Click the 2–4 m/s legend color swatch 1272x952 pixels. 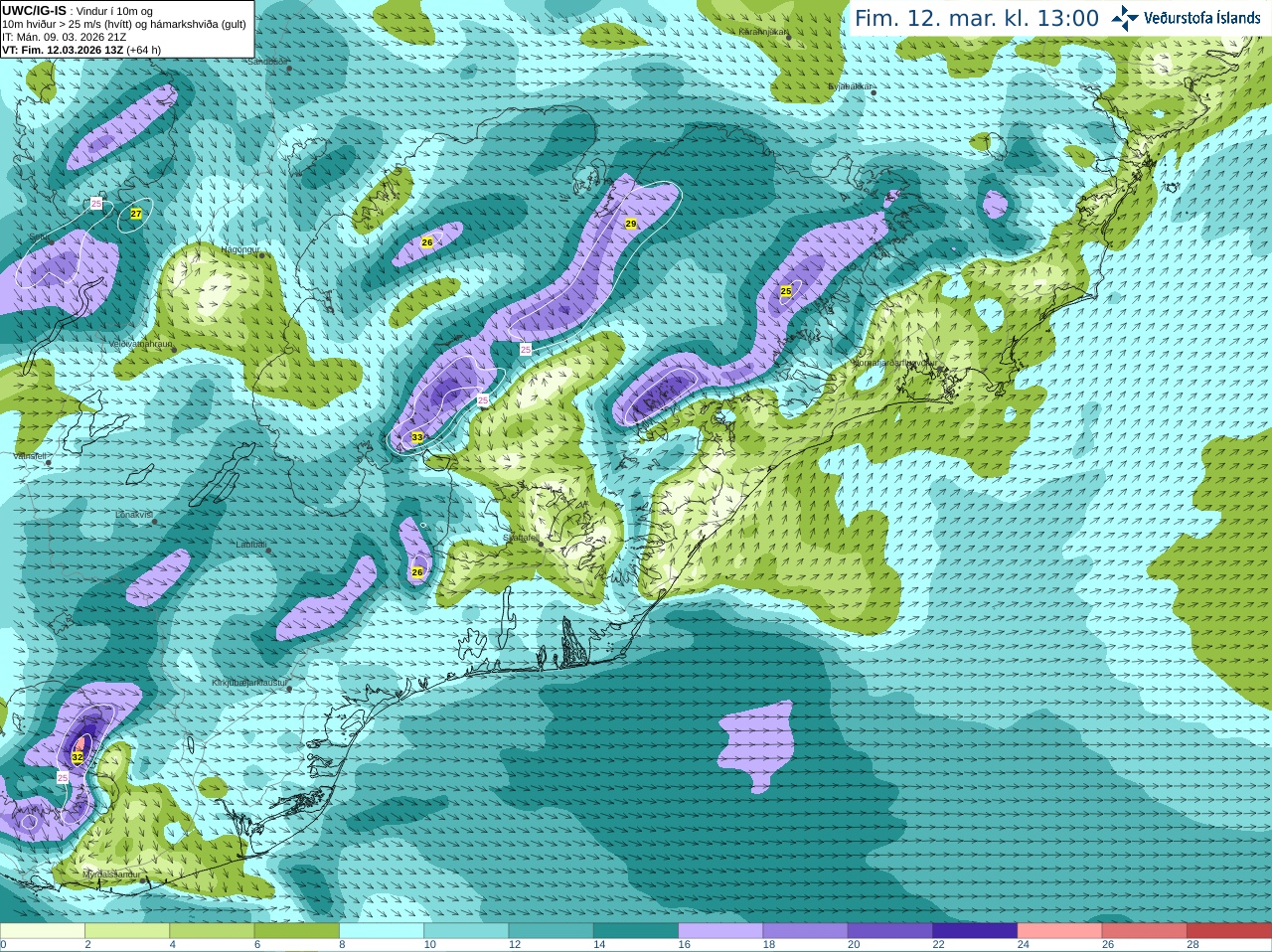(x=127, y=930)
